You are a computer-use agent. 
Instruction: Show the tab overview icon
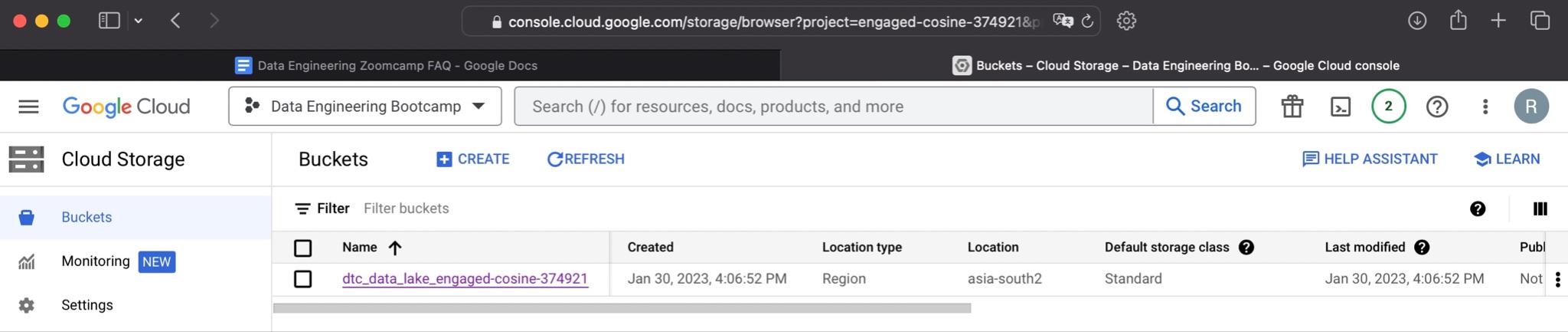[1540, 21]
